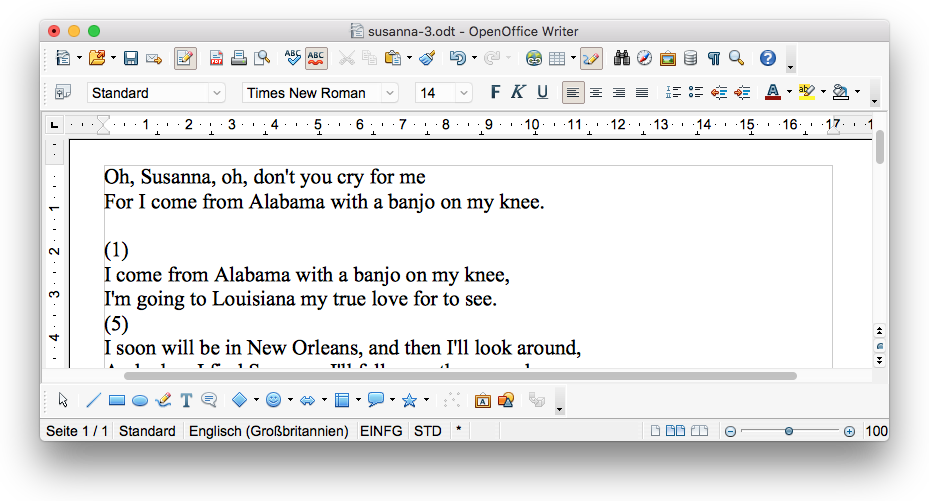Apply yellow Highlighting color icon
The height and width of the screenshot is (501, 929).
pyautogui.click(x=806, y=92)
